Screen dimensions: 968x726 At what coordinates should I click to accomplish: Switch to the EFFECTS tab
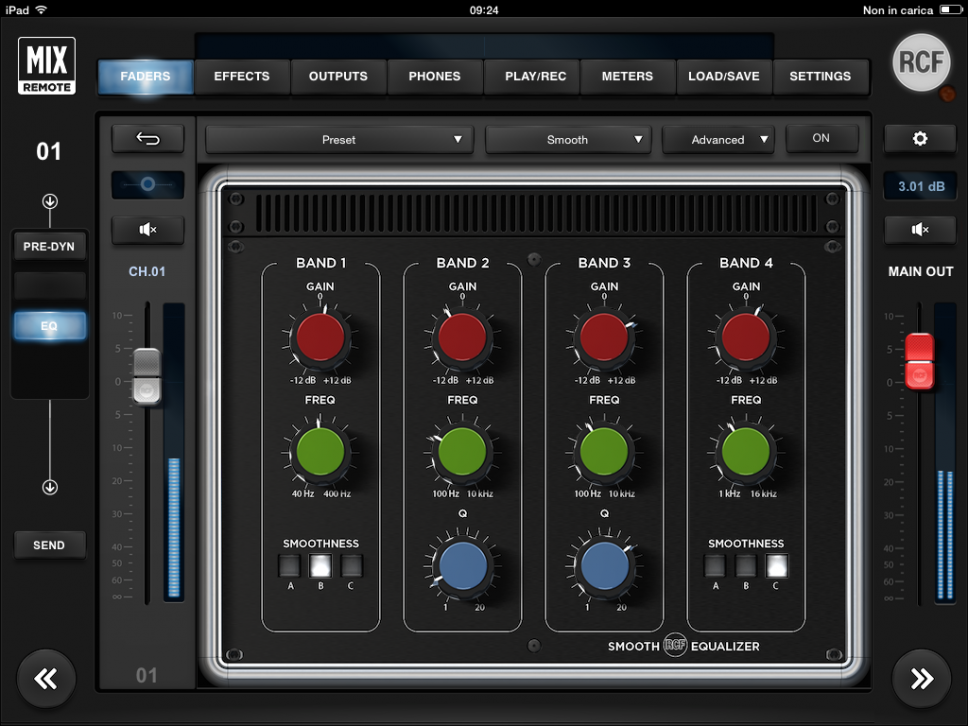242,76
